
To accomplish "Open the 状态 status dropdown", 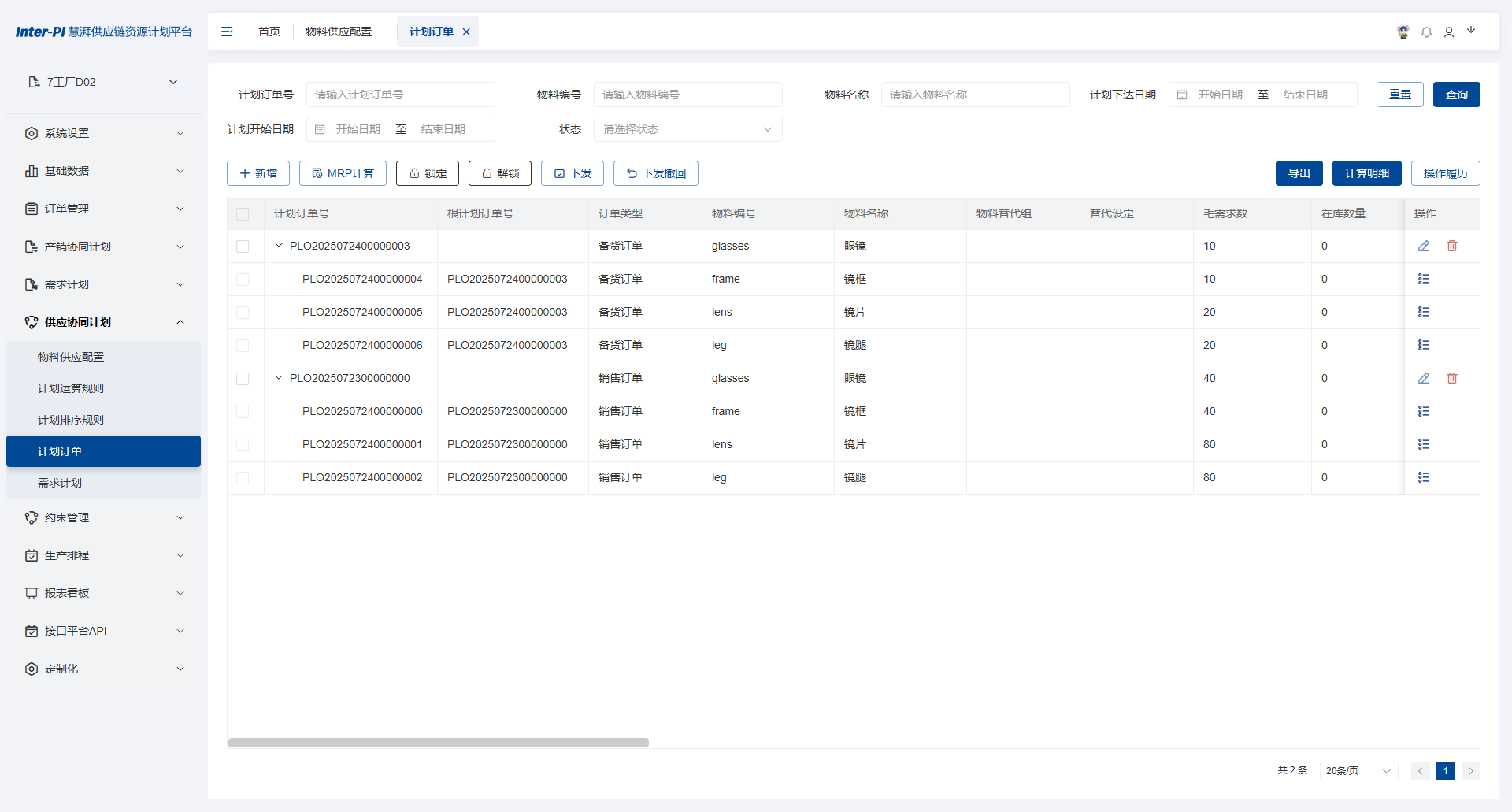I will tap(687, 129).
